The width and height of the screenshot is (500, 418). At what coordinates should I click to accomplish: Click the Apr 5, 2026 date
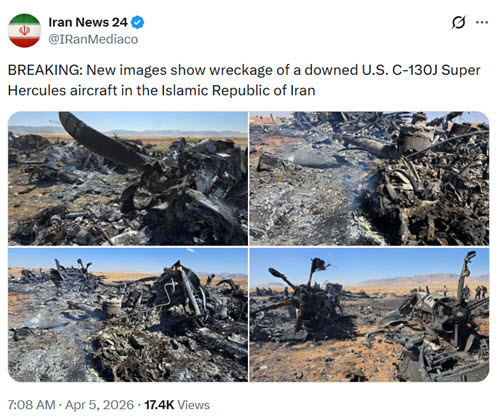tap(99, 405)
